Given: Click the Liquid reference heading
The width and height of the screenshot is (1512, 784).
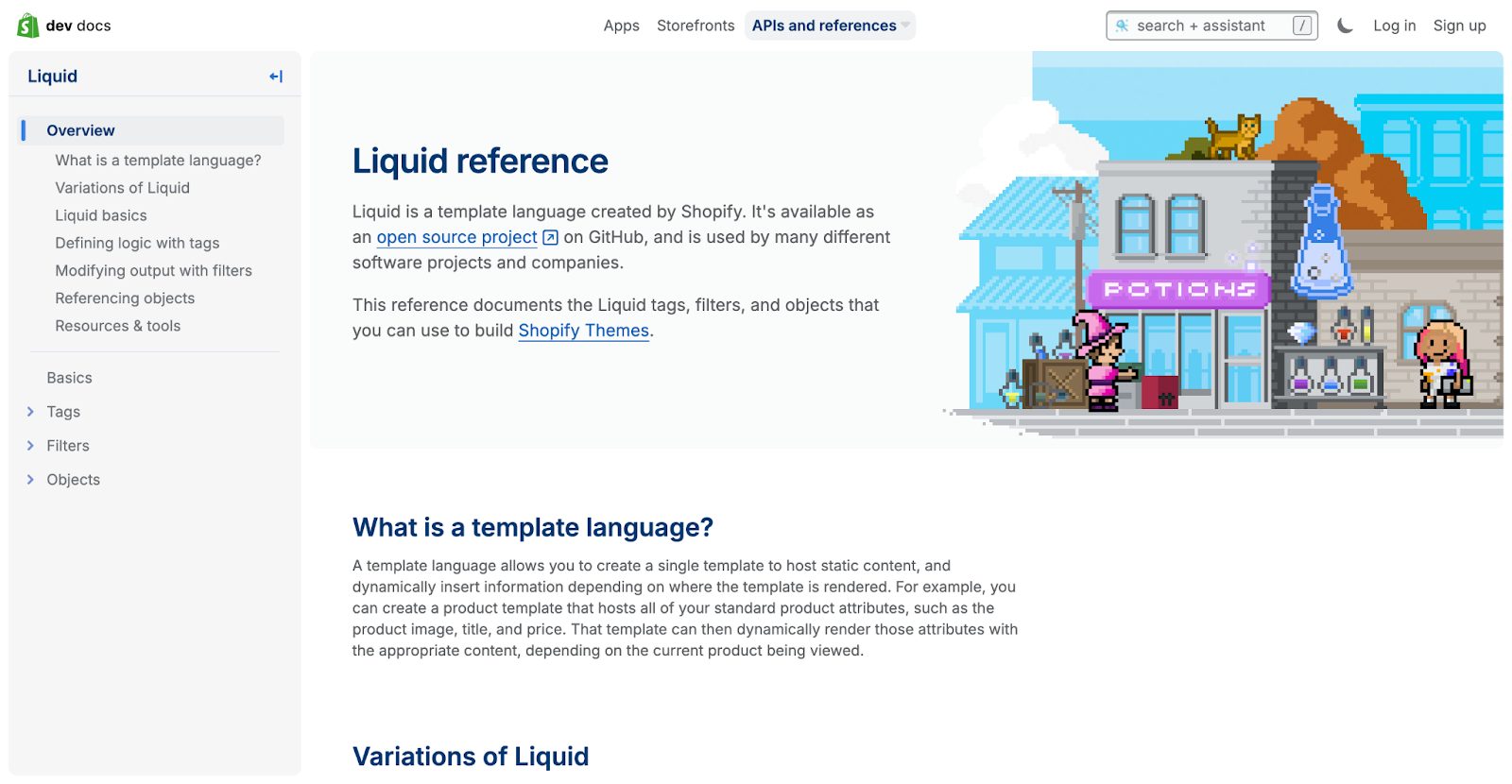Looking at the screenshot, I should tap(480, 162).
